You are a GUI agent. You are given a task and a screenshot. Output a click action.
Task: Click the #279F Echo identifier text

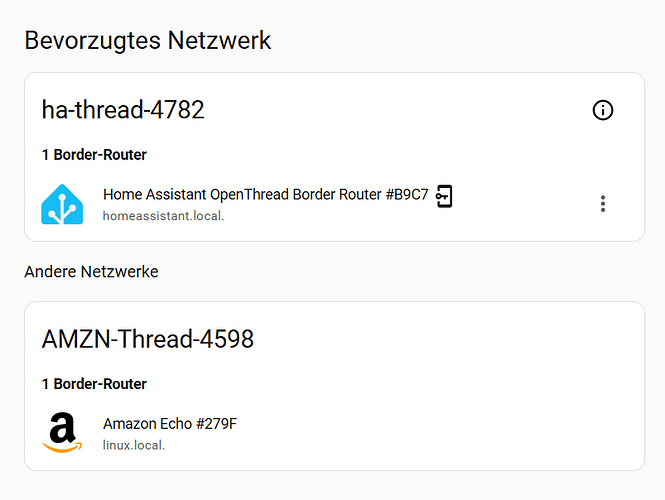point(216,424)
